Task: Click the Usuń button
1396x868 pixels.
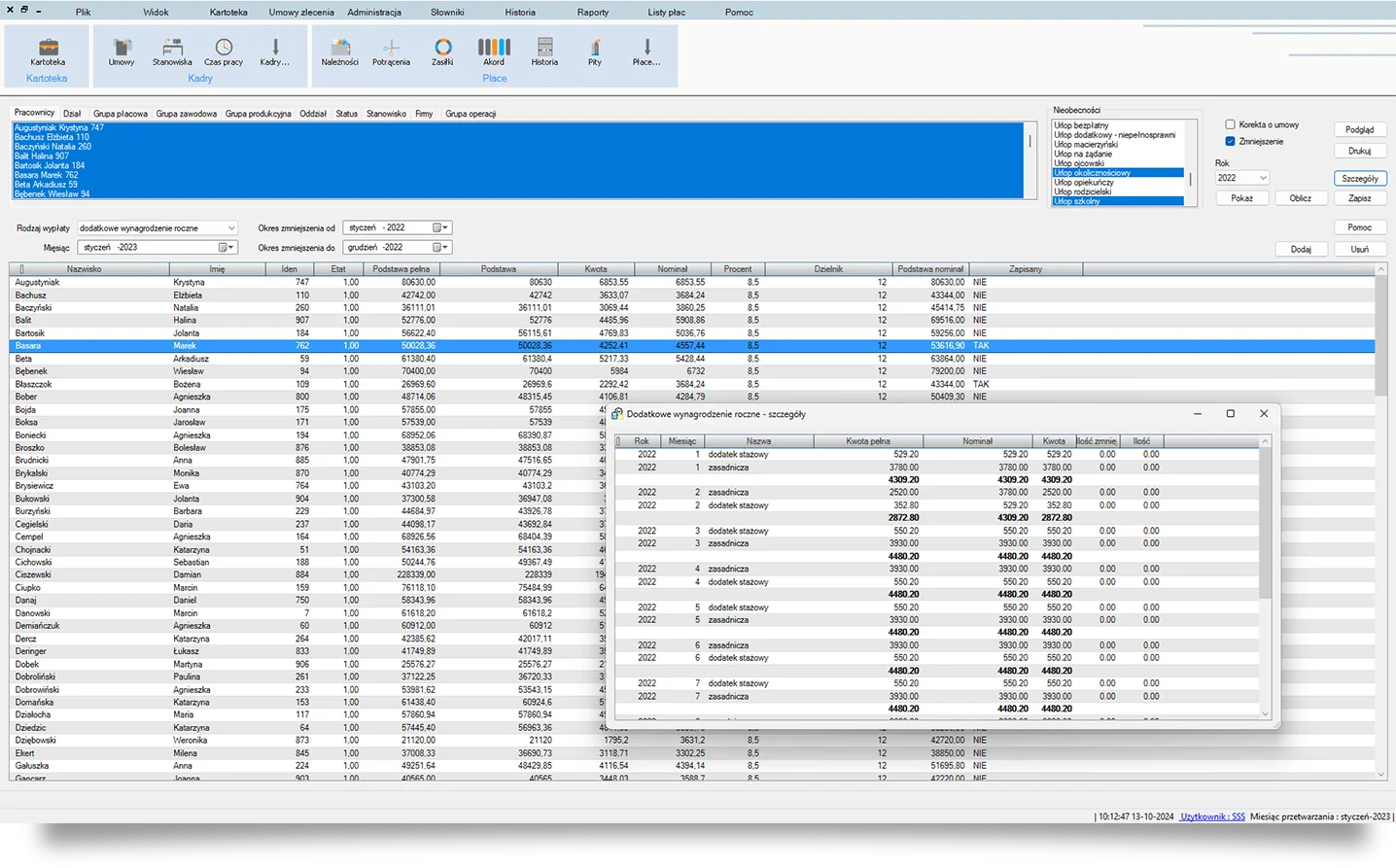Action: point(1359,249)
